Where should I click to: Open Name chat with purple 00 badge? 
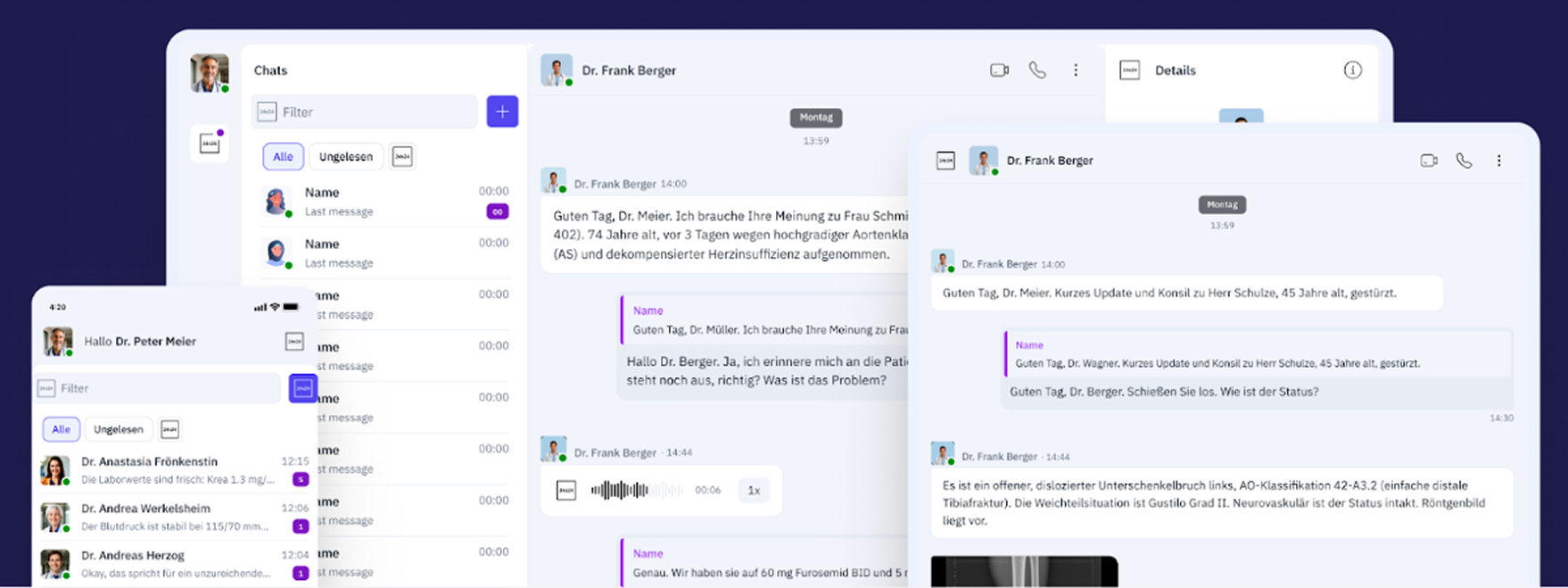[x=385, y=202]
